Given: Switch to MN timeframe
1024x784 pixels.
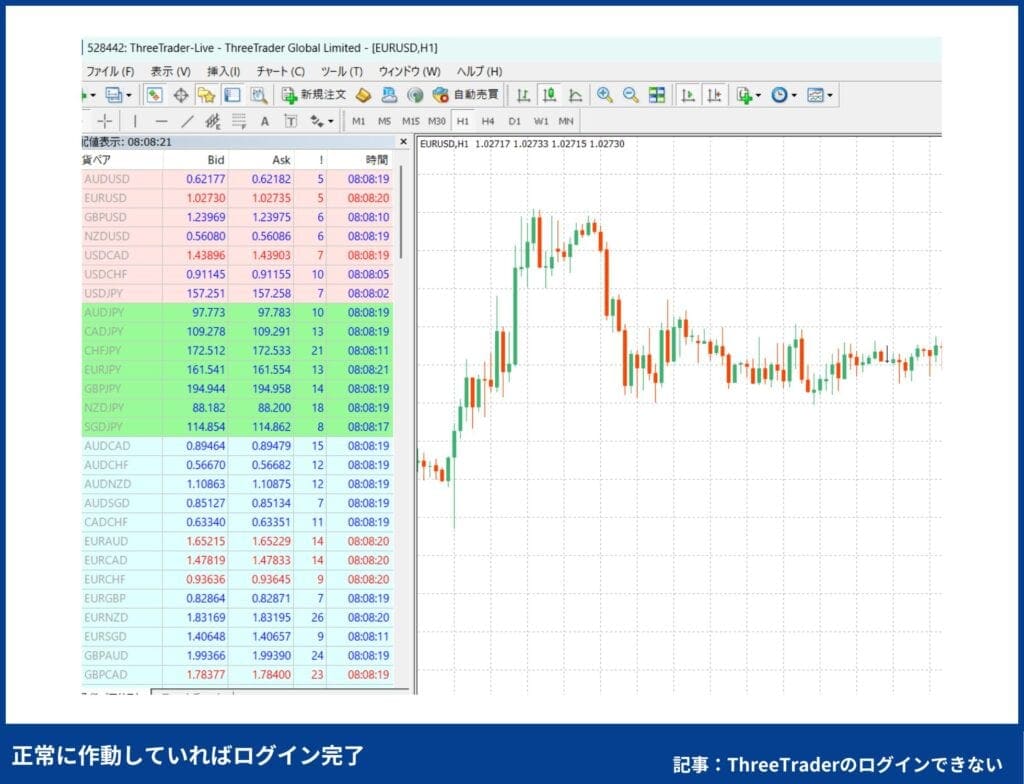Looking at the screenshot, I should click(566, 121).
